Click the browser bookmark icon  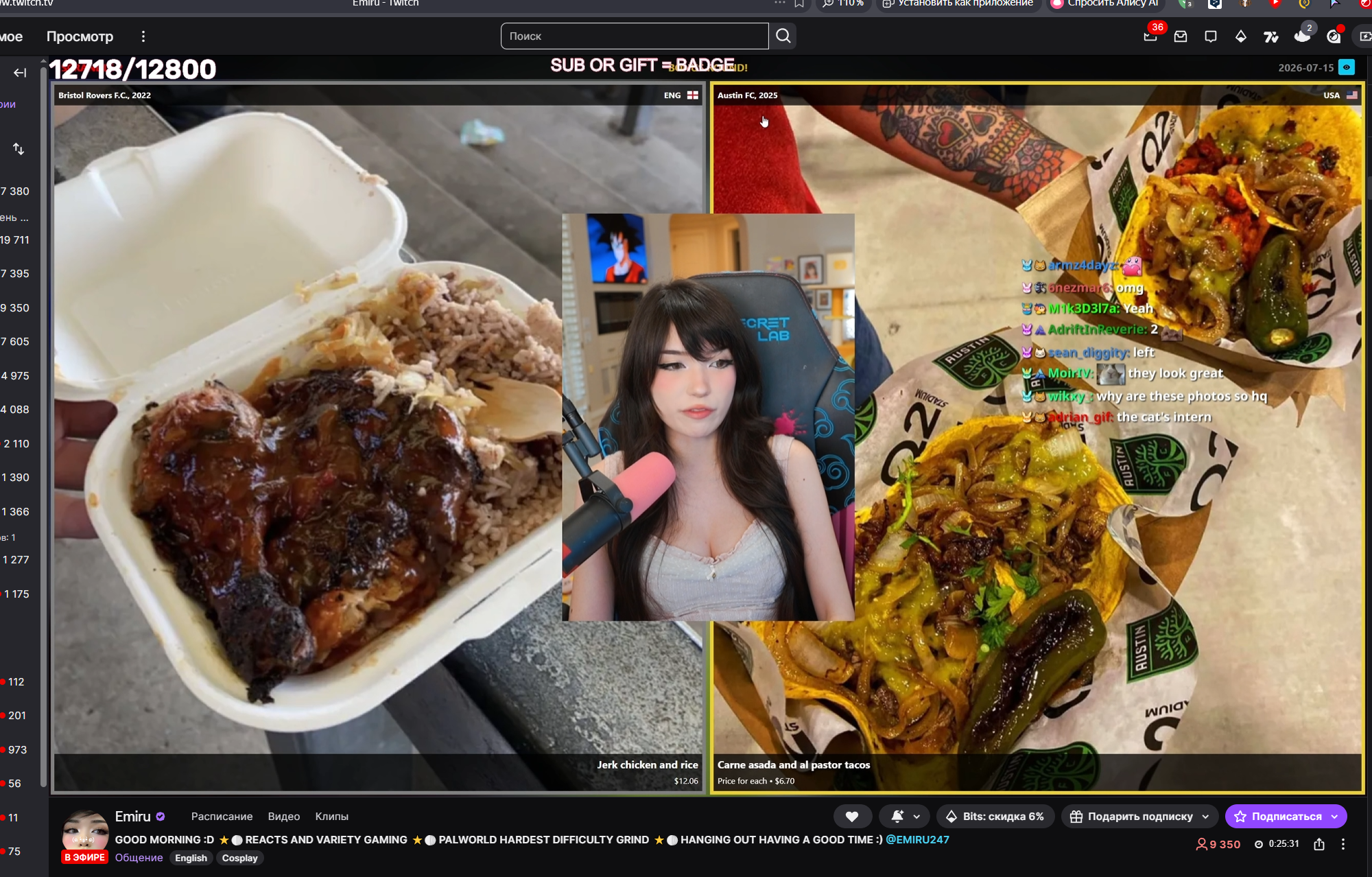coord(800,3)
